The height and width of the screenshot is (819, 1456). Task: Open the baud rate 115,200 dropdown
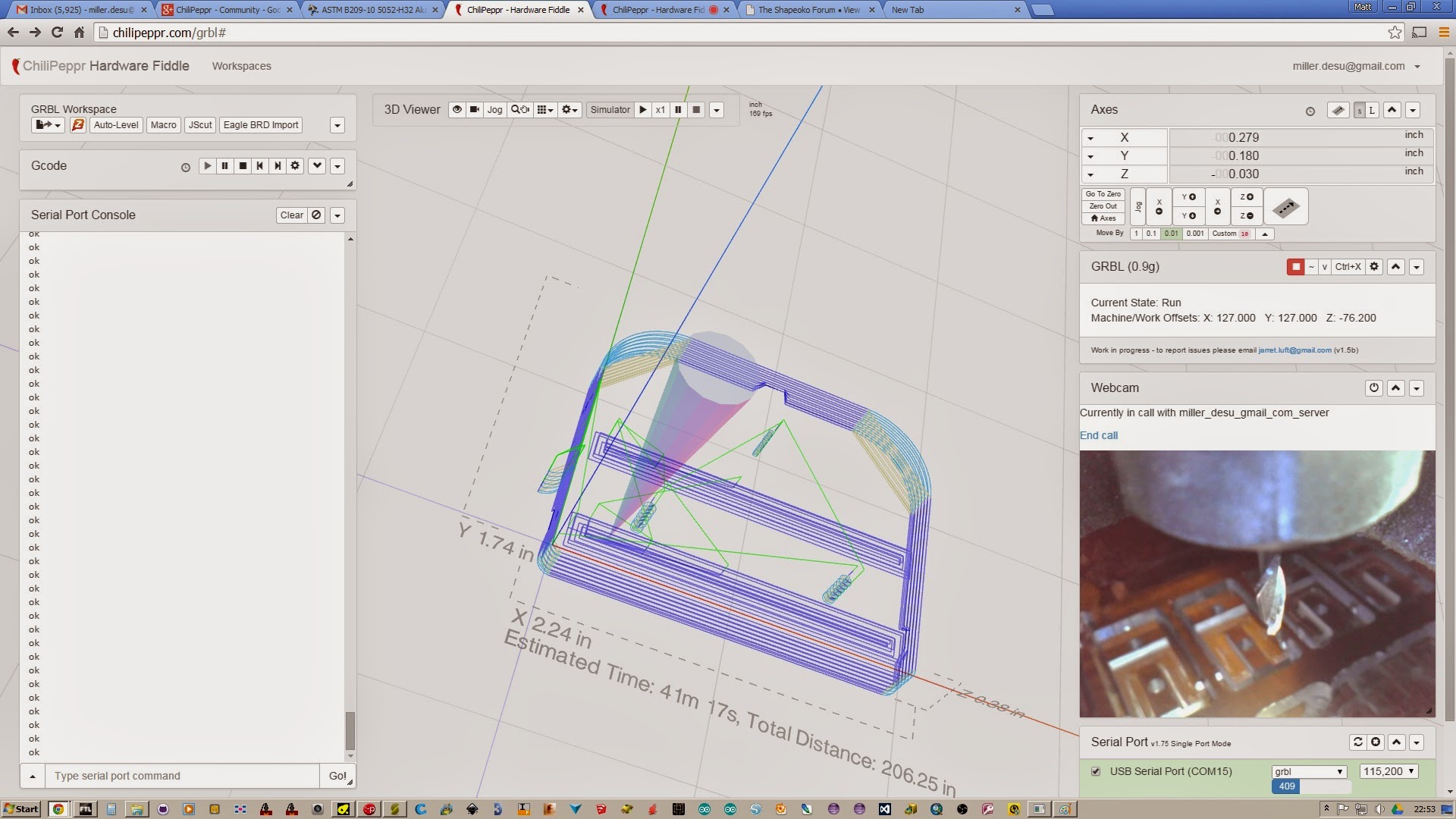[1388, 771]
